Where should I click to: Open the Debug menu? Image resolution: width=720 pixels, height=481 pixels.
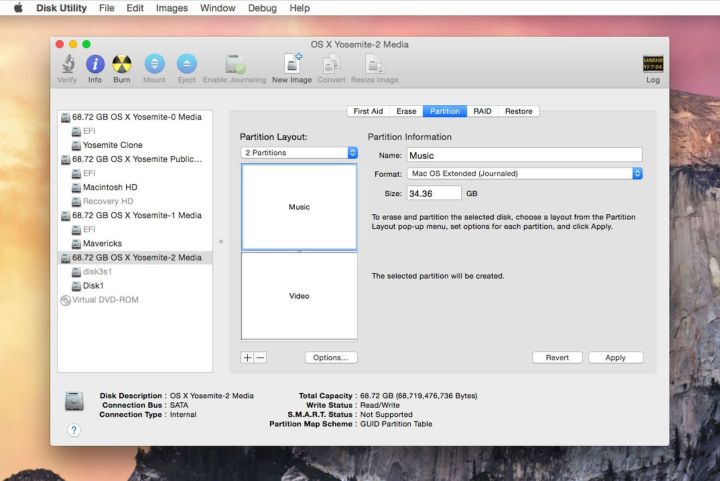coord(262,8)
